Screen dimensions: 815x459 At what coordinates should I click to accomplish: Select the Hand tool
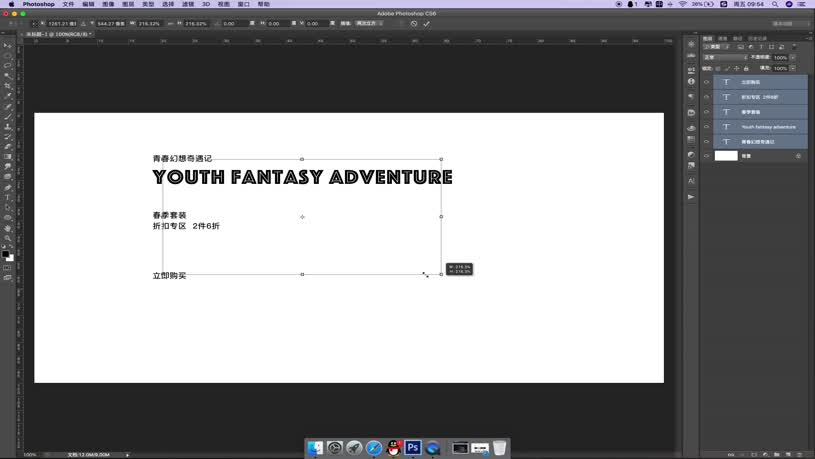(7, 228)
